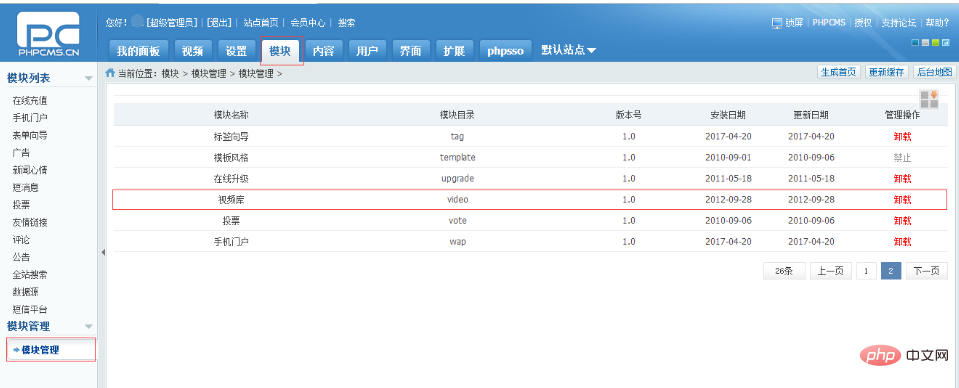Click the 锁屏 link

[794, 23]
